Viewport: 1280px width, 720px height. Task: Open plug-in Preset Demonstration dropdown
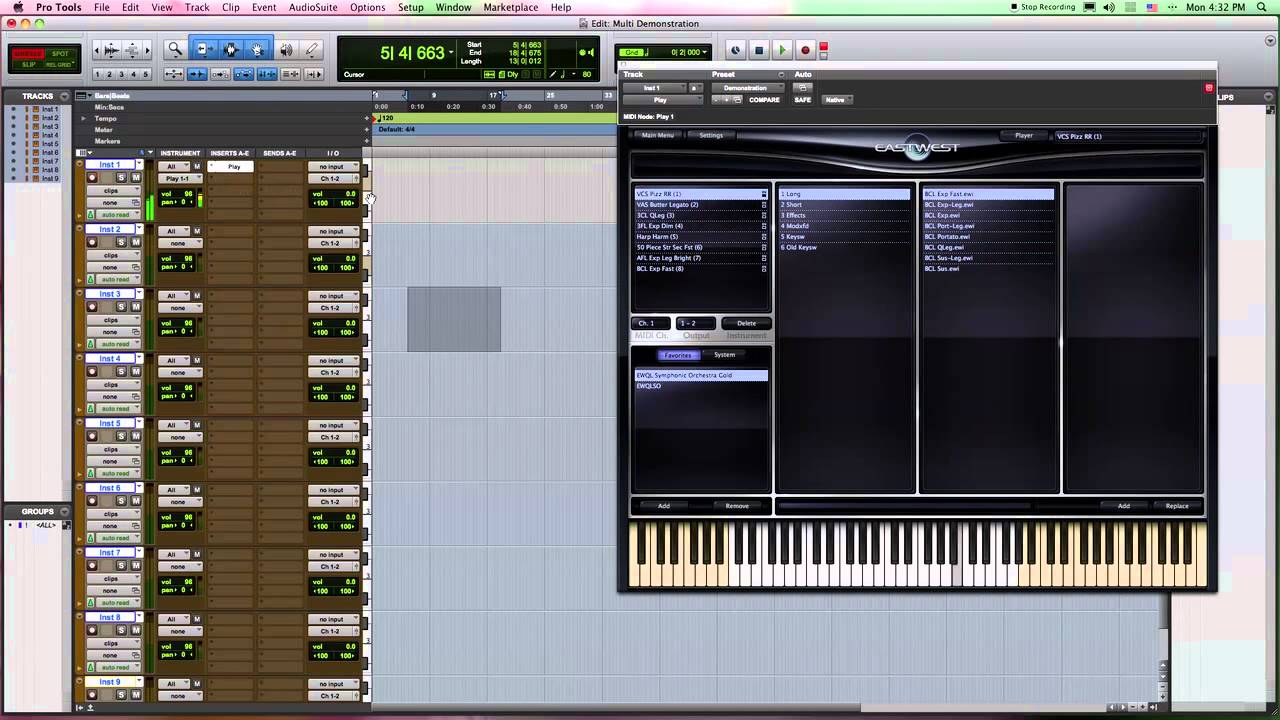point(750,88)
